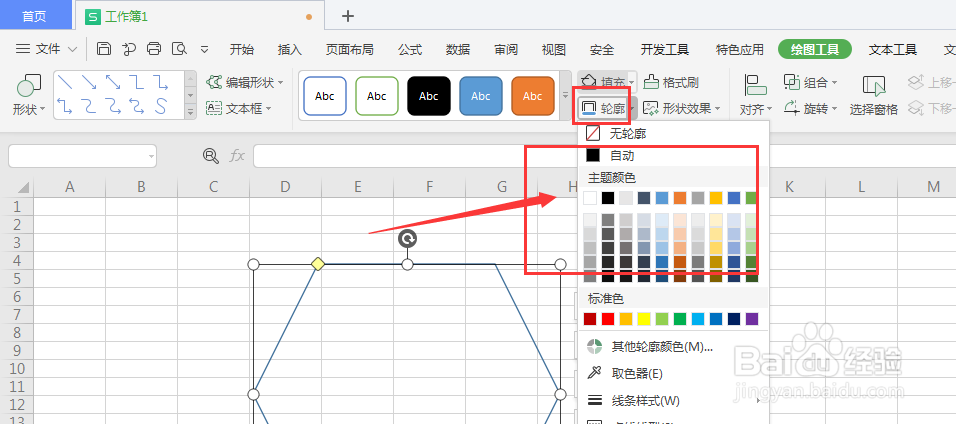The width and height of the screenshot is (956, 424).
Task: Open the Shapes gallery button
Action: click(x=29, y=95)
